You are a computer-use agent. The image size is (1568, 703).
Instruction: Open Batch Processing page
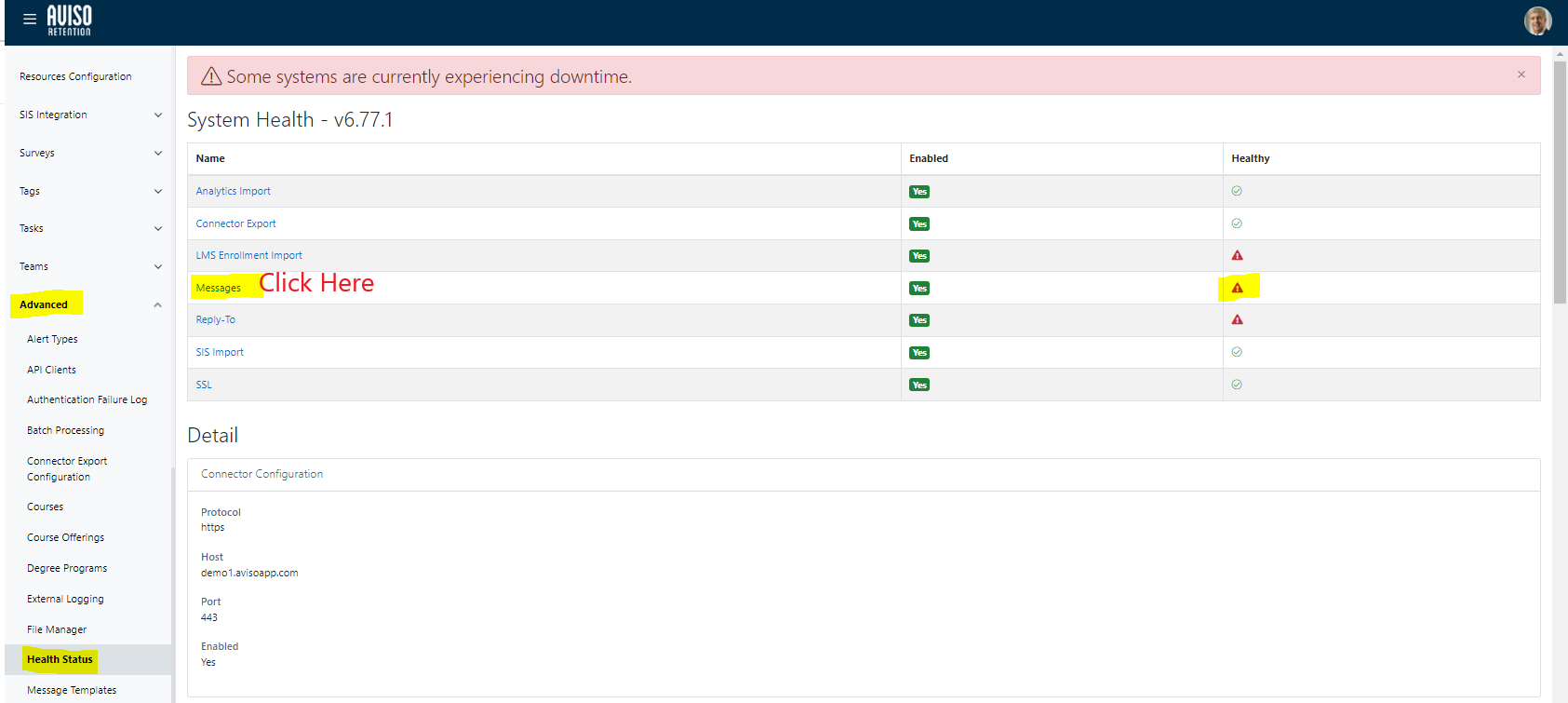click(65, 430)
